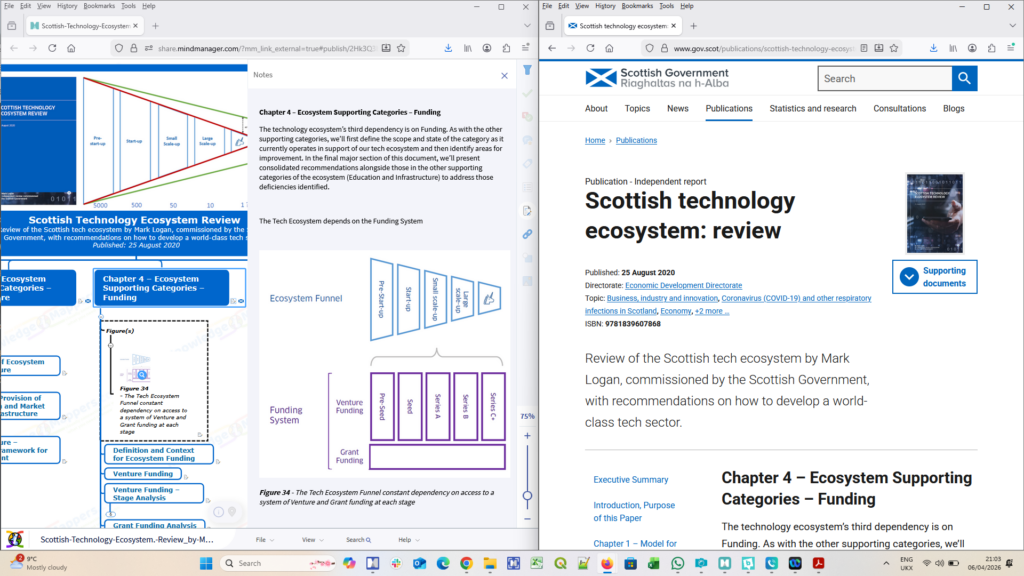The height and width of the screenshot is (576, 1024).
Task: Open the News nav item
Action: click(x=678, y=108)
